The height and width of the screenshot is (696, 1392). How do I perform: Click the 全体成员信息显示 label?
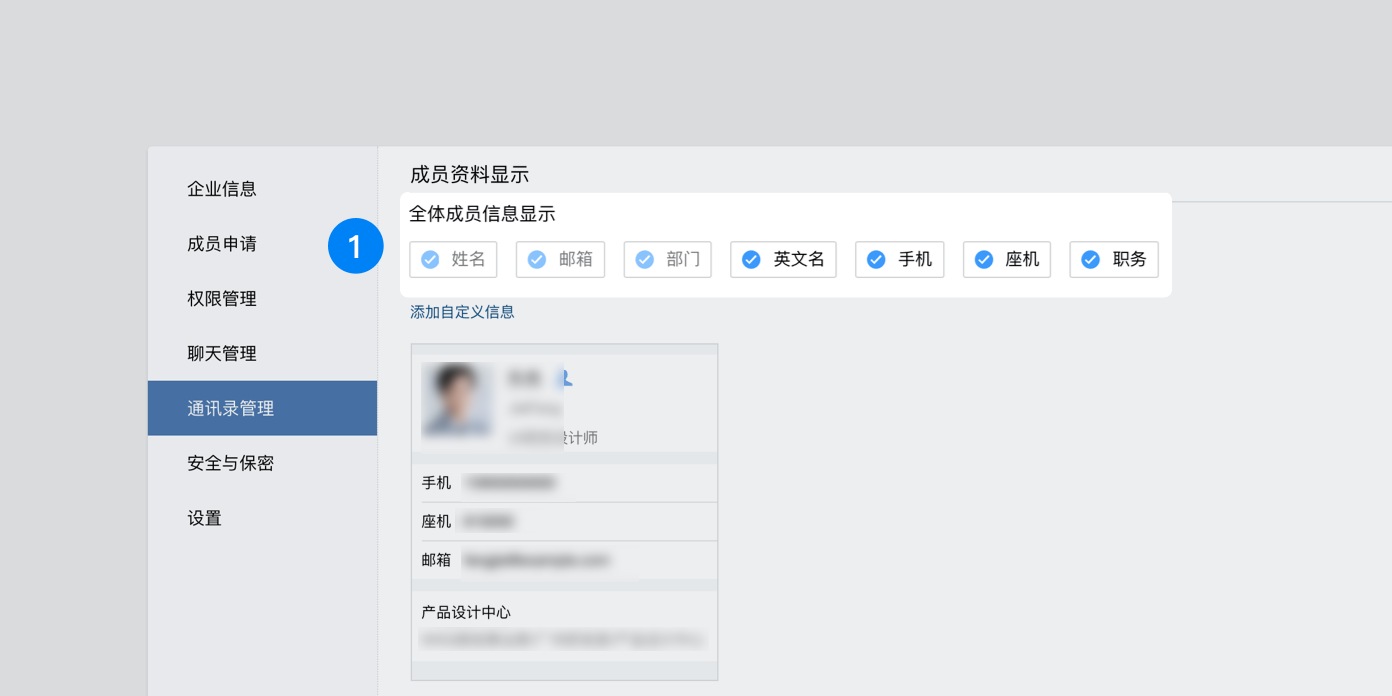[x=482, y=214]
